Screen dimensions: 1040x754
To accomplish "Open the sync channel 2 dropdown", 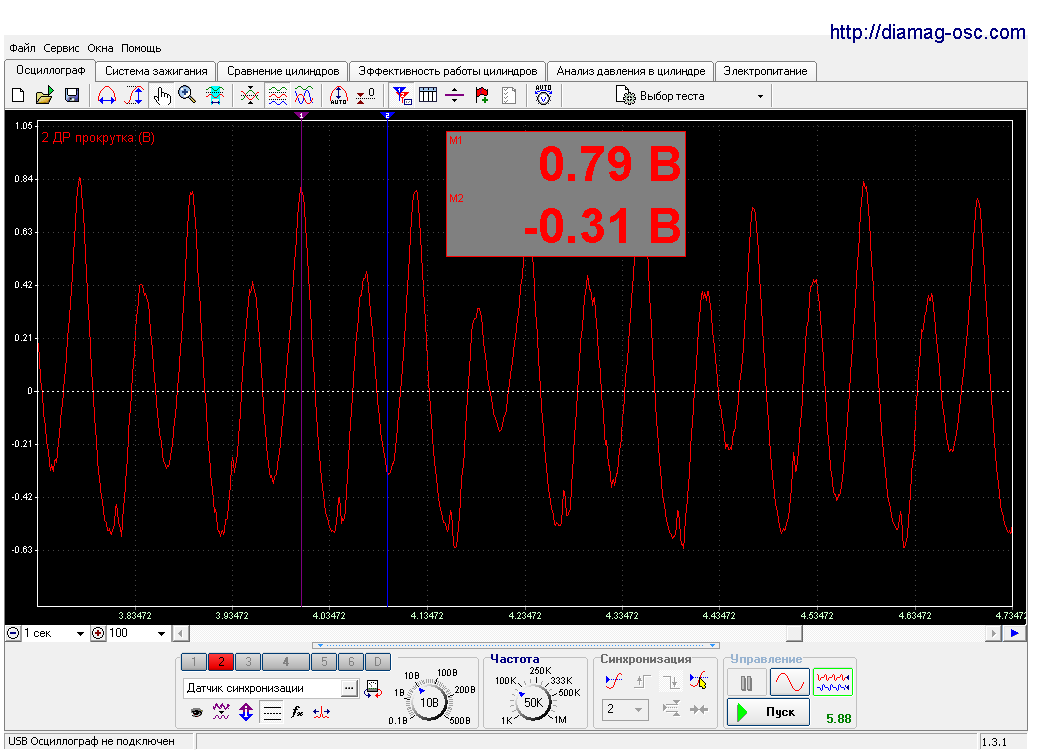I will [625, 710].
